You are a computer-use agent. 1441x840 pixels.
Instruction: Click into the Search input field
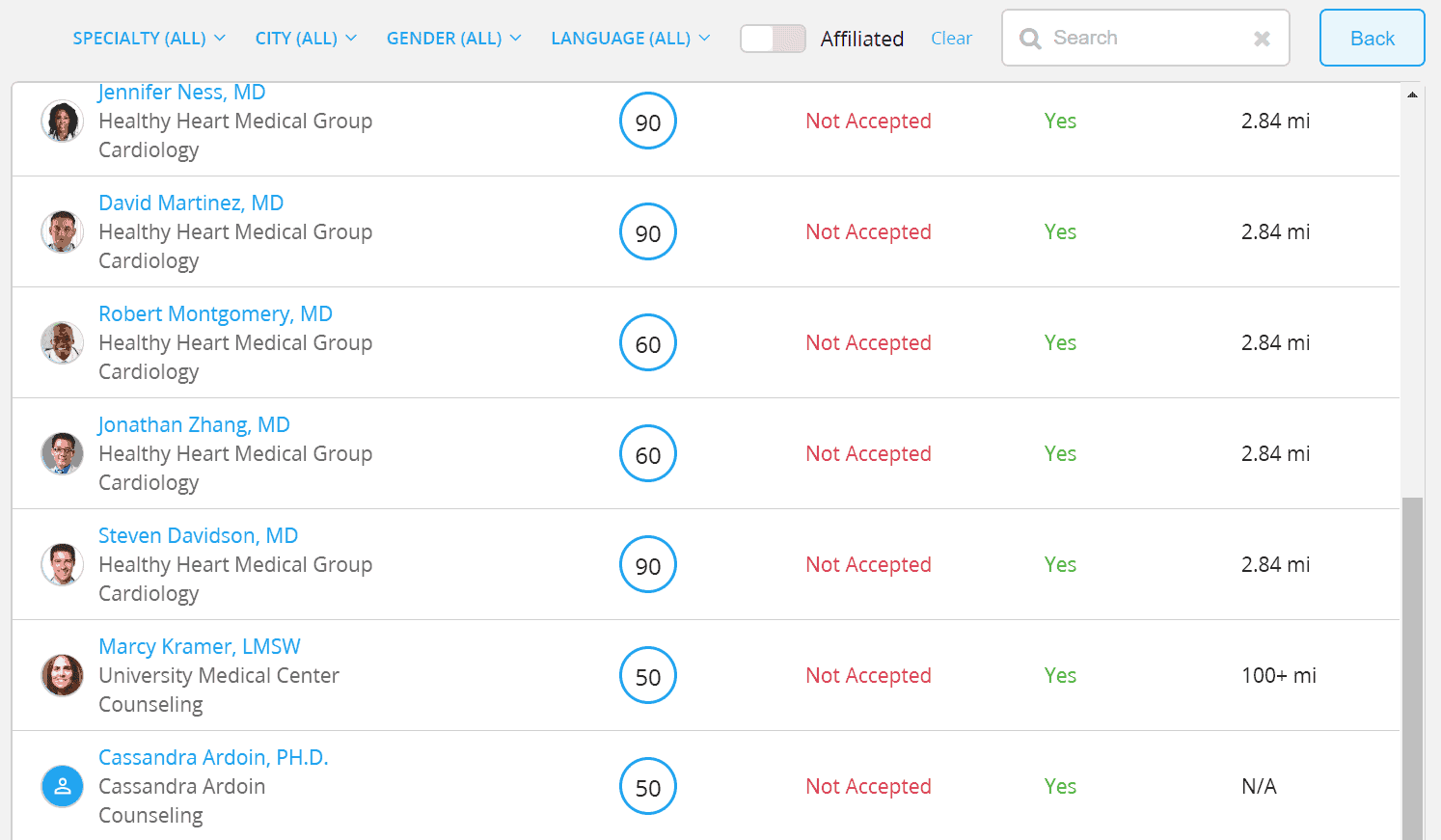point(1146,38)
